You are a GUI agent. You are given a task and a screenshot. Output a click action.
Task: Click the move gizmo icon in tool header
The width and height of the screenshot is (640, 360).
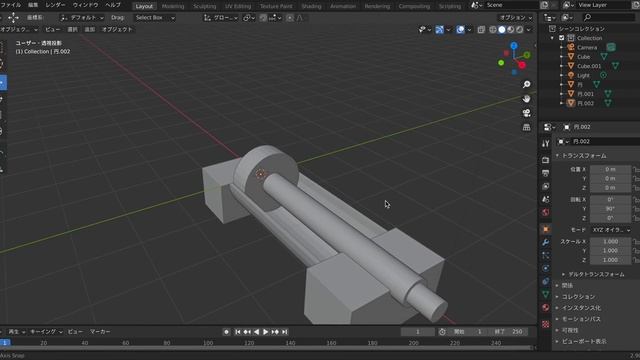(13, 18)
